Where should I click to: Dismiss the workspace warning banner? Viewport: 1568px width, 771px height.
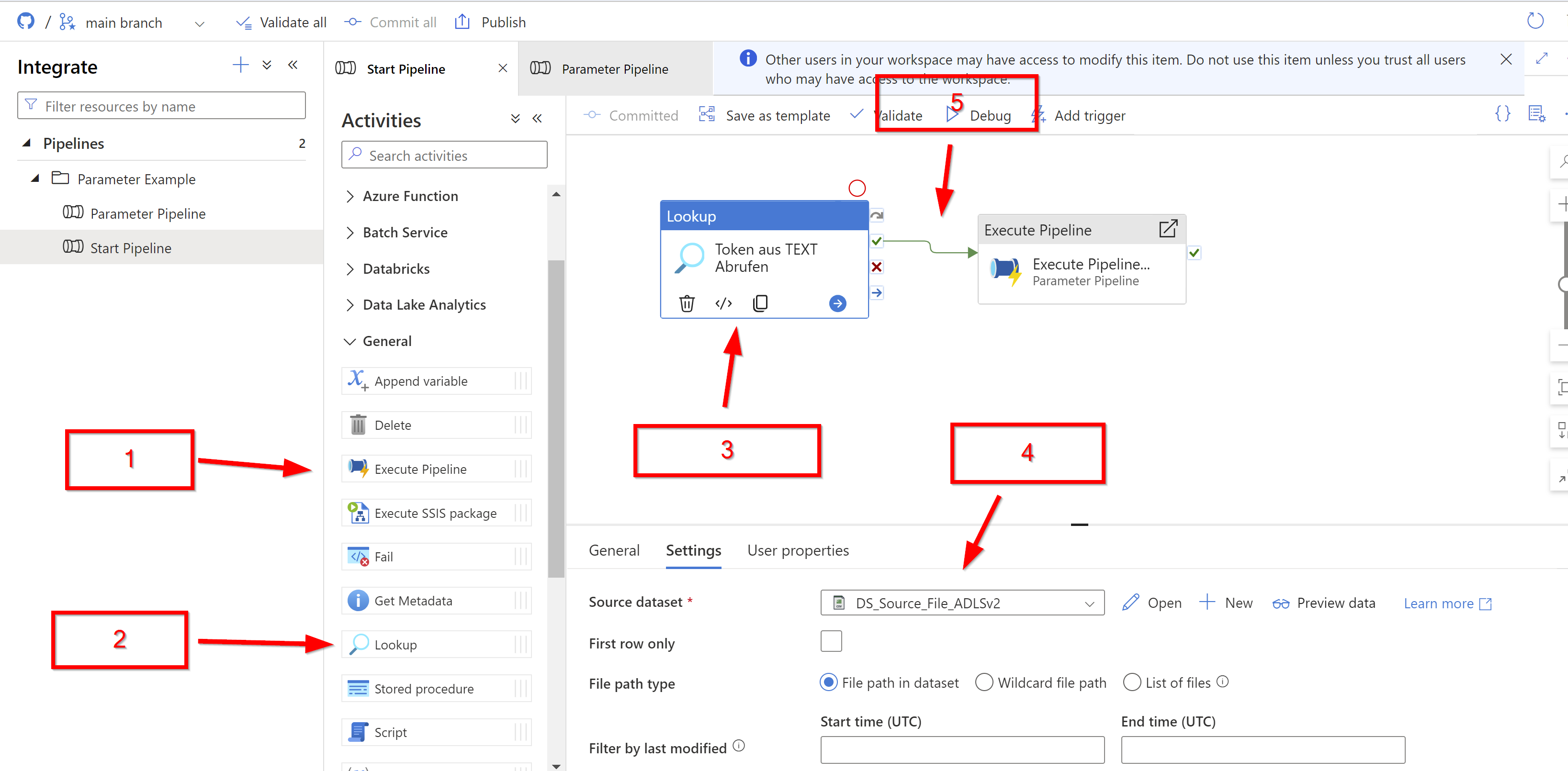pos(1506,59)
